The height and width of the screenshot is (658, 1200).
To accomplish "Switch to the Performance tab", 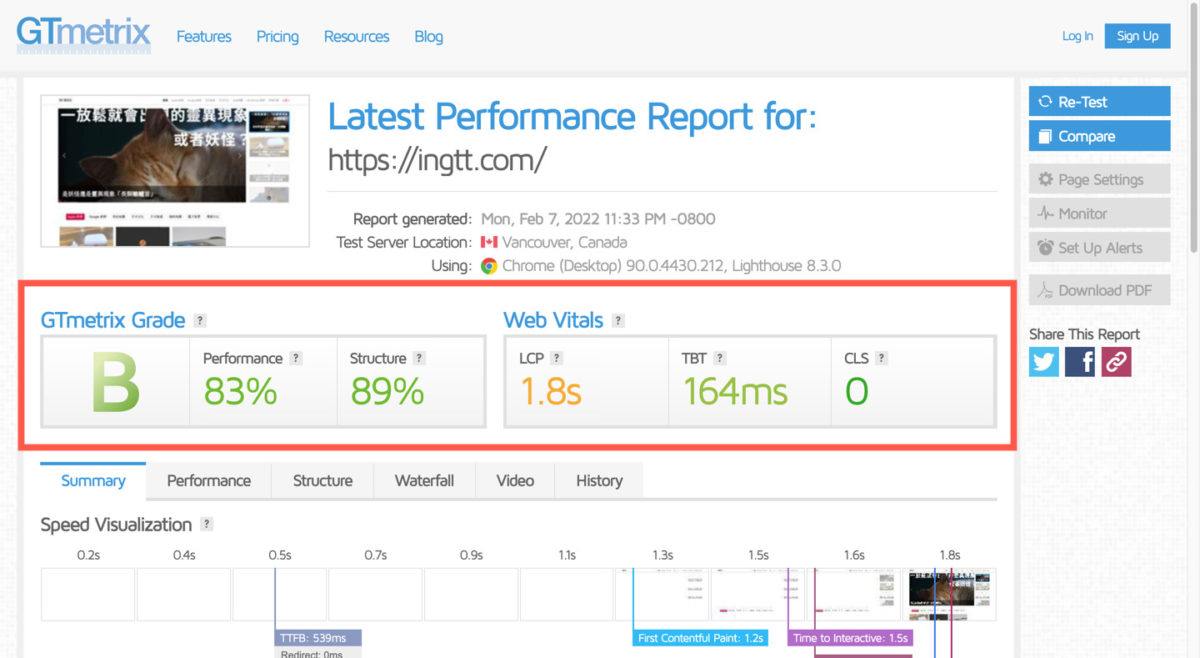I will coord(209,480).
